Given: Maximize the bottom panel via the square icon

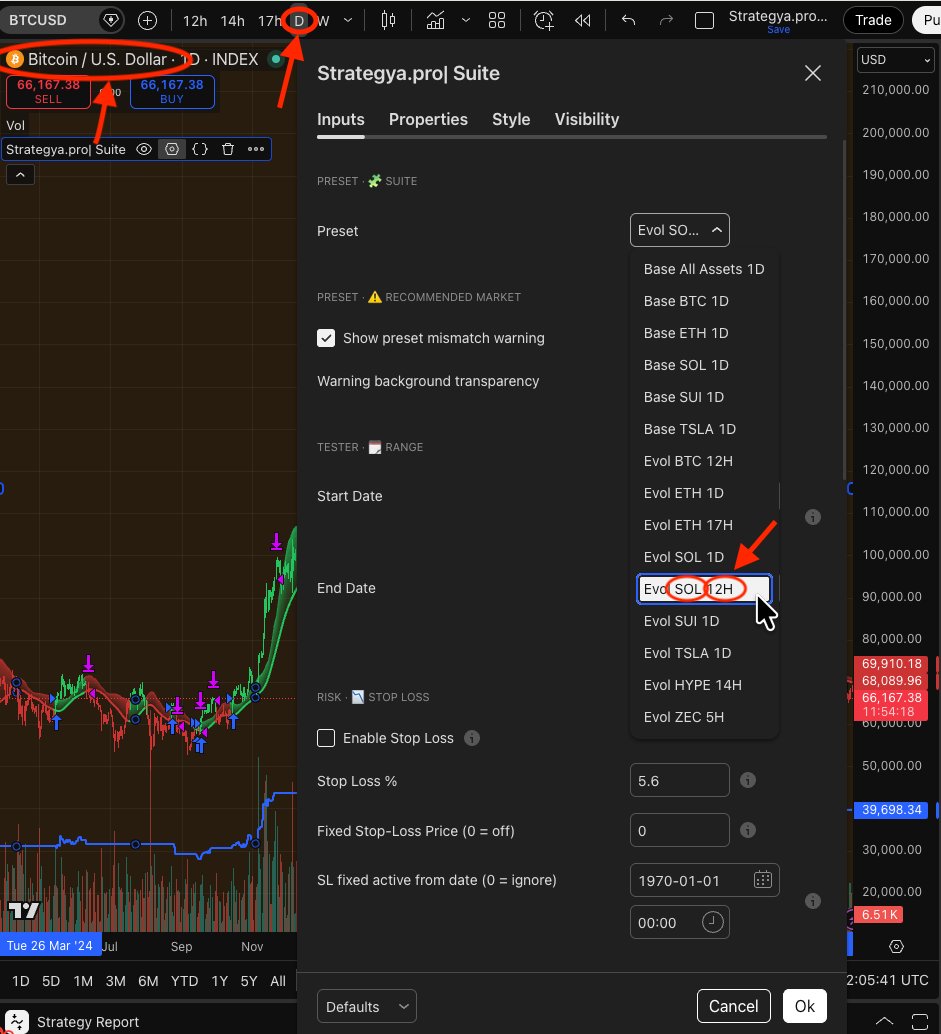Looking at the screenshot, I should [x=919, y=1021].
